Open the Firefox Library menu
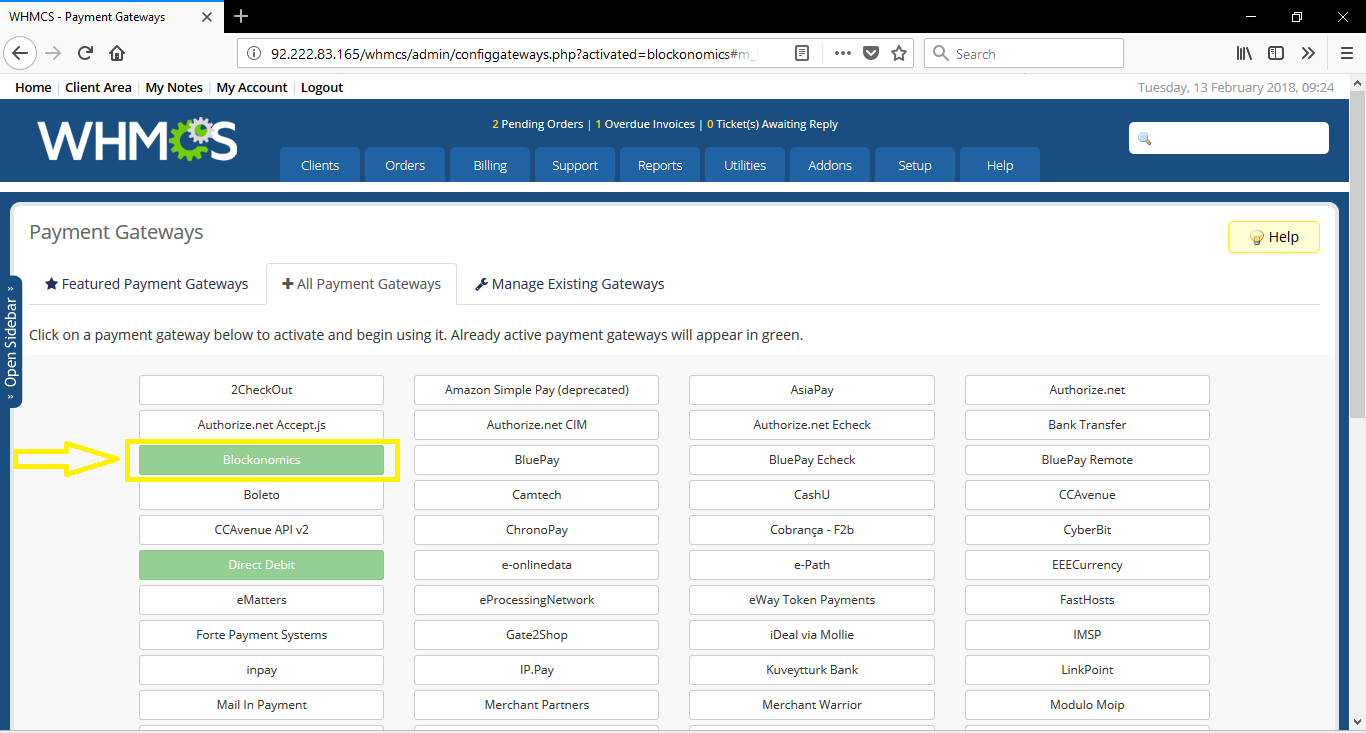Screen dimensions: 1366x733 [x=1244, y=53]
